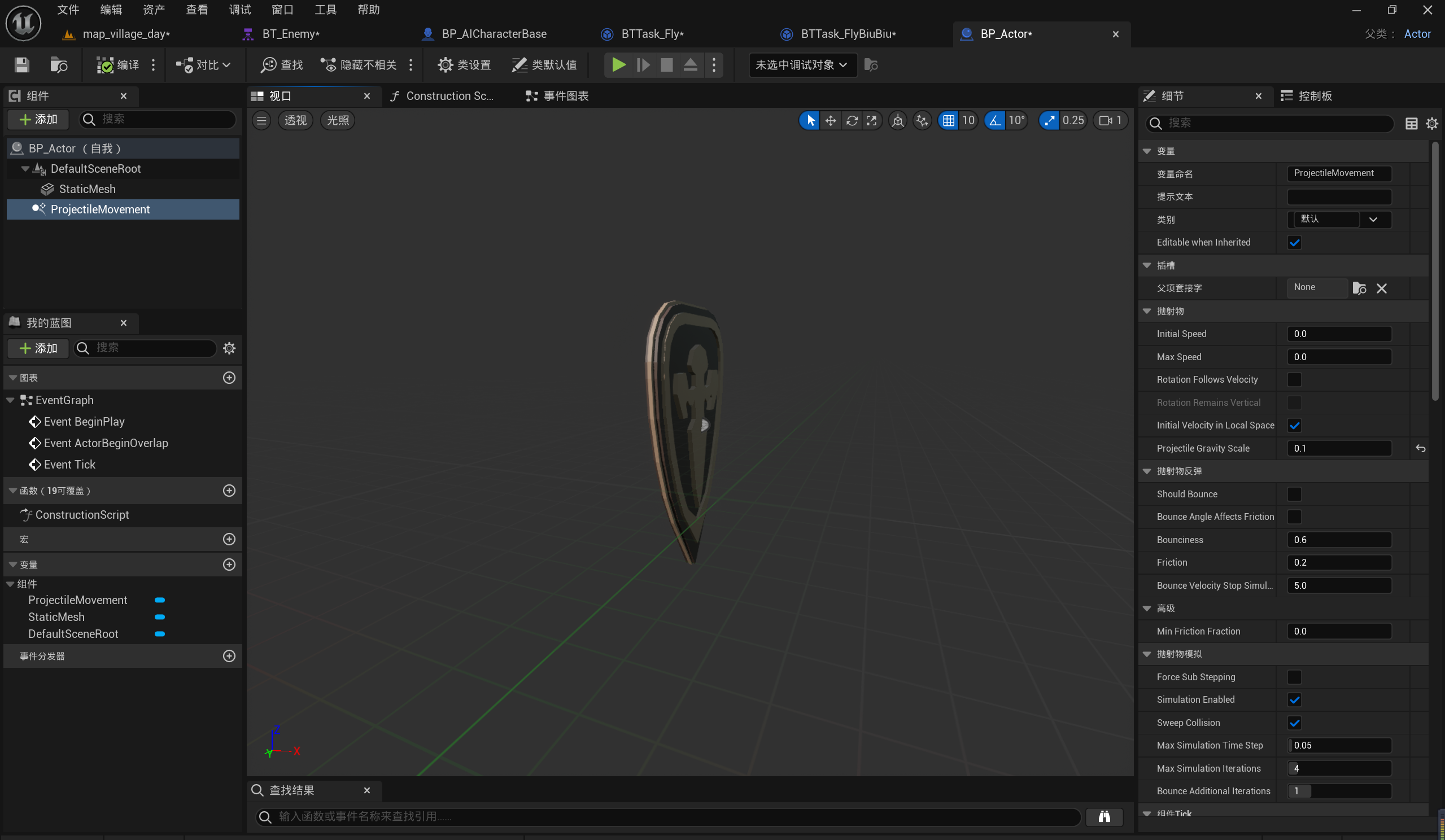Screen dimensions: 1445x840
Task: Toggle rotation angle snapping
Action: (995, 120)
